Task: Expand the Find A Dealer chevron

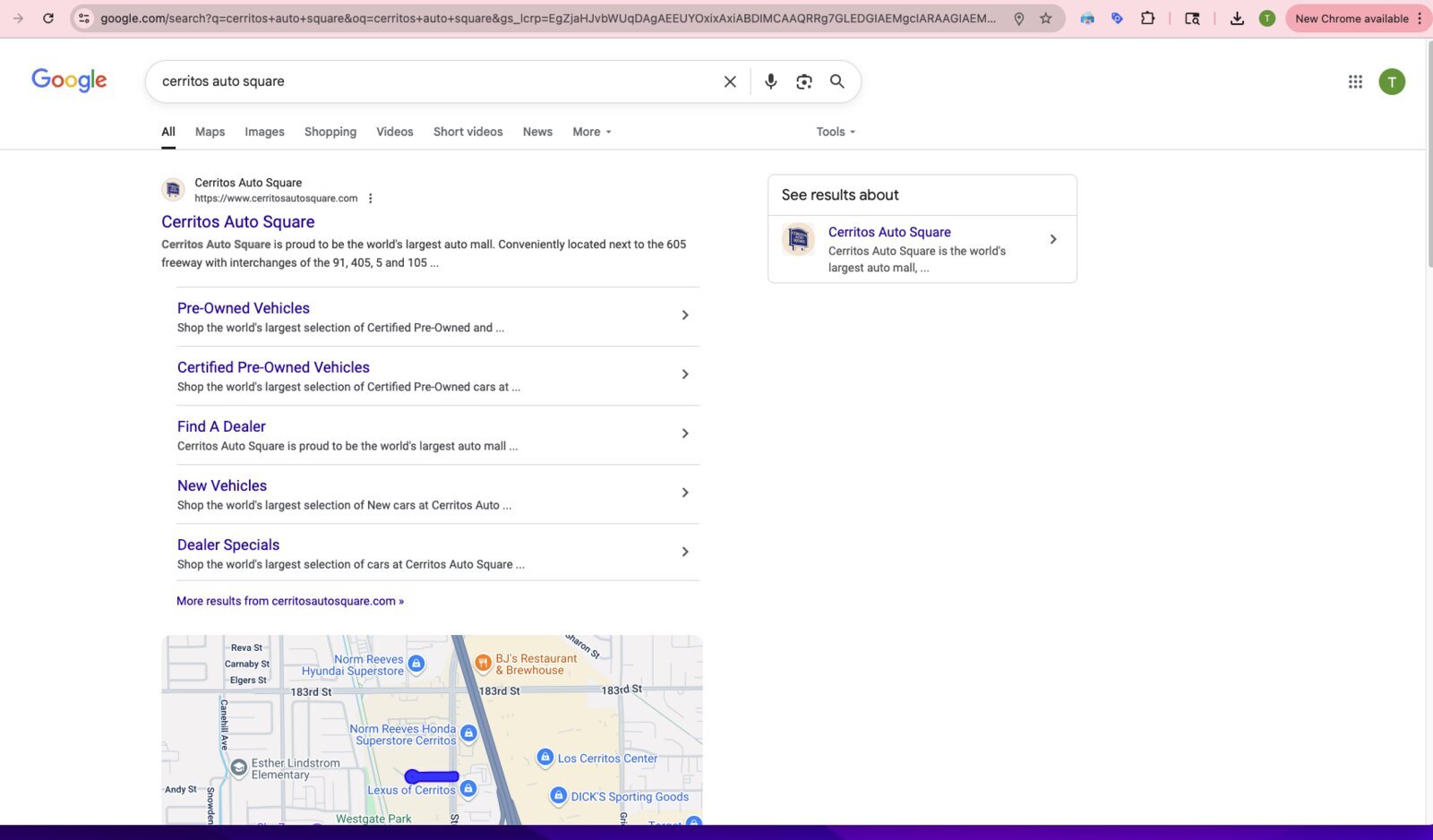Action: (685, 433)
